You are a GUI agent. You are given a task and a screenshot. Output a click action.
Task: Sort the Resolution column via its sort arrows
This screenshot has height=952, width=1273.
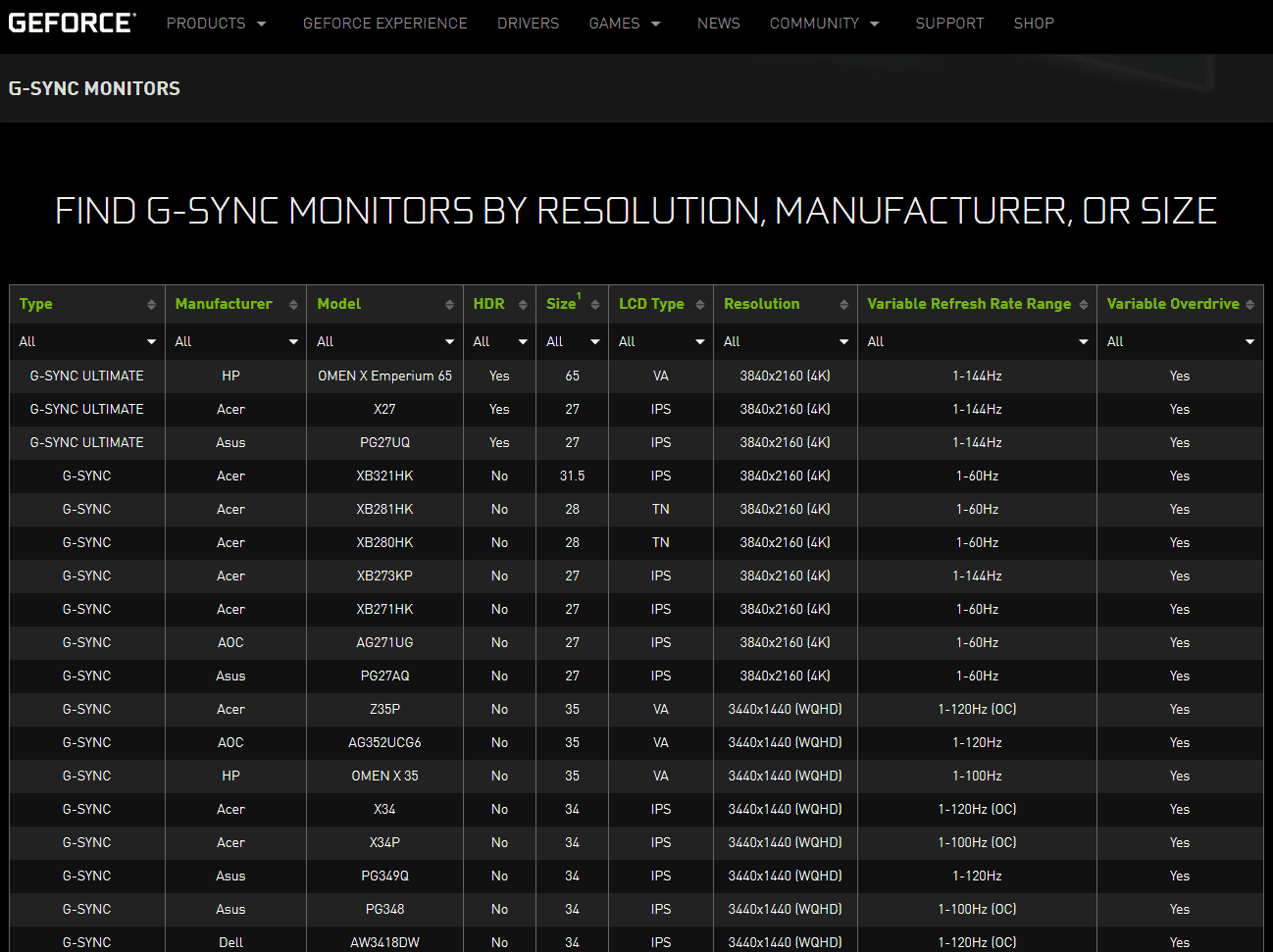pyautogui.click(x=843, y=304)
